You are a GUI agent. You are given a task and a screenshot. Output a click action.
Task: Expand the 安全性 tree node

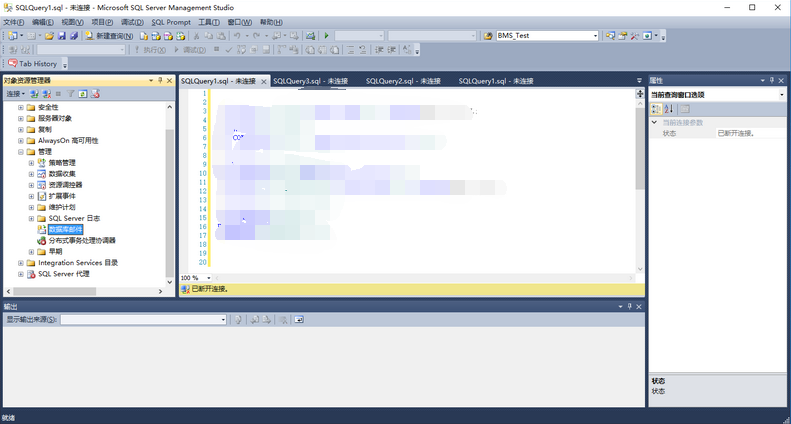pyautogui.click(x=21, y=108)
